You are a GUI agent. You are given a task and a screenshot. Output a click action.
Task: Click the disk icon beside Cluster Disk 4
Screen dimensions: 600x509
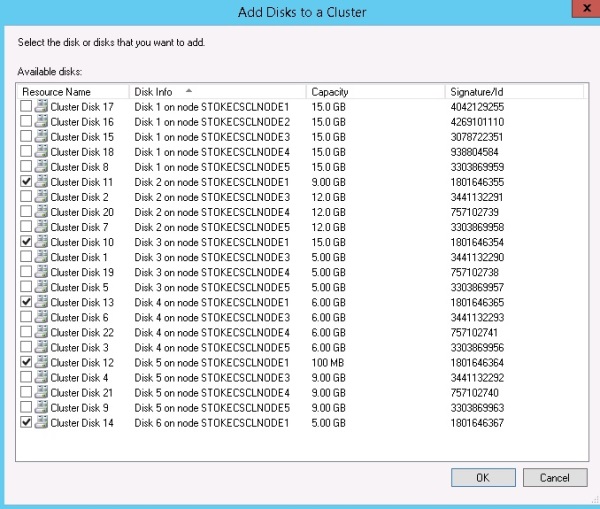41,377
